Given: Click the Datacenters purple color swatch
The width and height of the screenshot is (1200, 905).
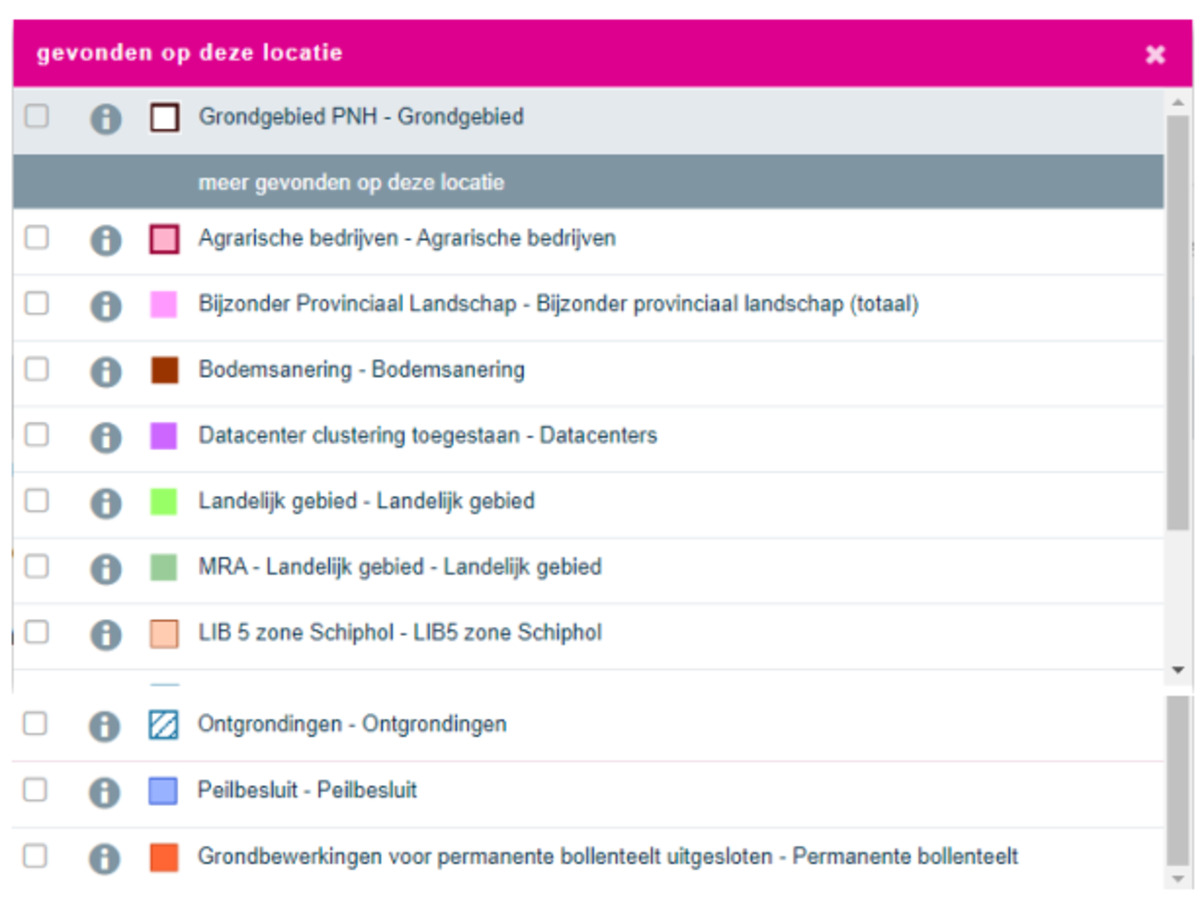Looking at the screenshot, I should [164, 436].
